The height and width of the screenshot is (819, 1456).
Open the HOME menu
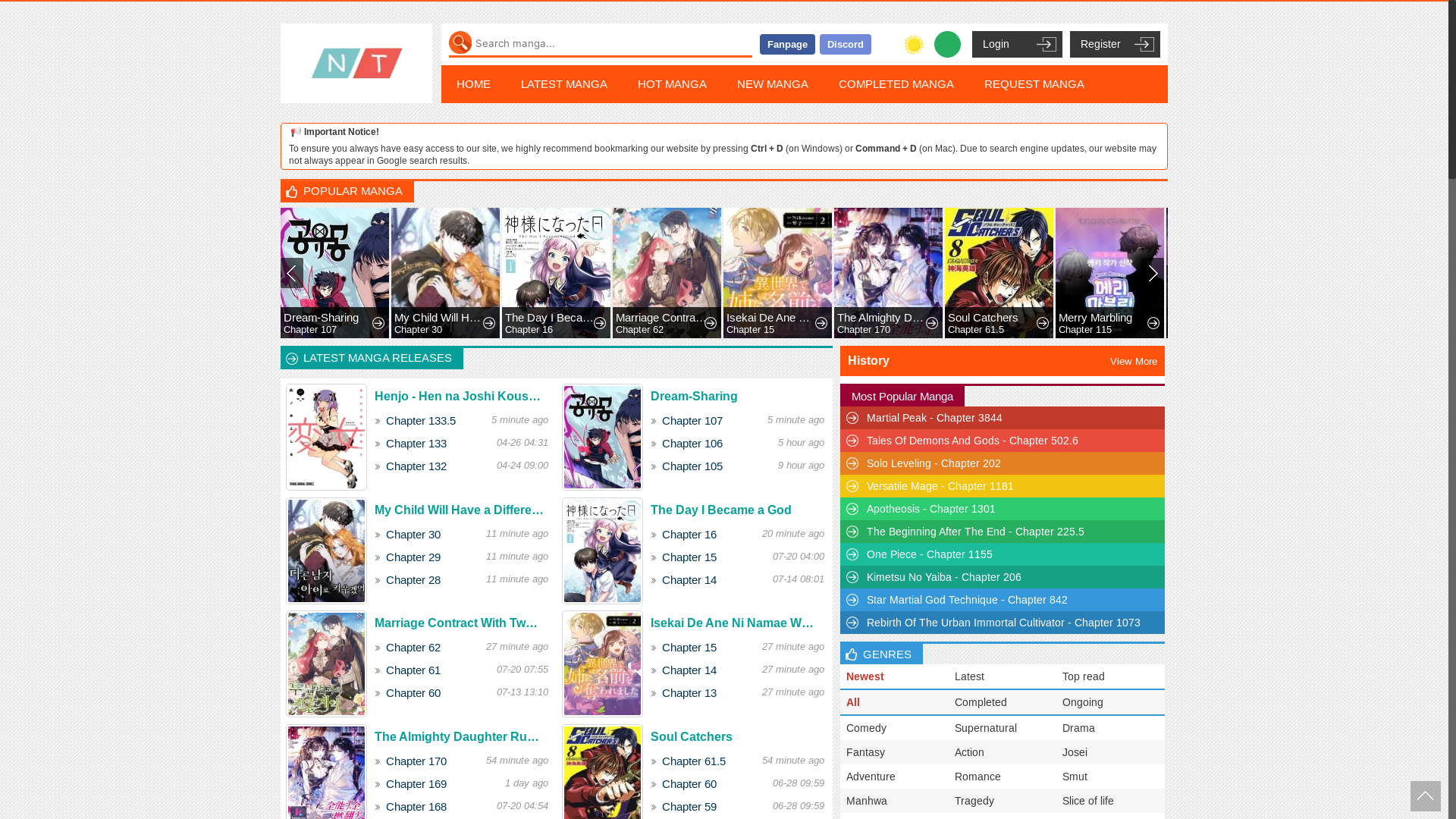pyautogui.click(x=473, y=84)
